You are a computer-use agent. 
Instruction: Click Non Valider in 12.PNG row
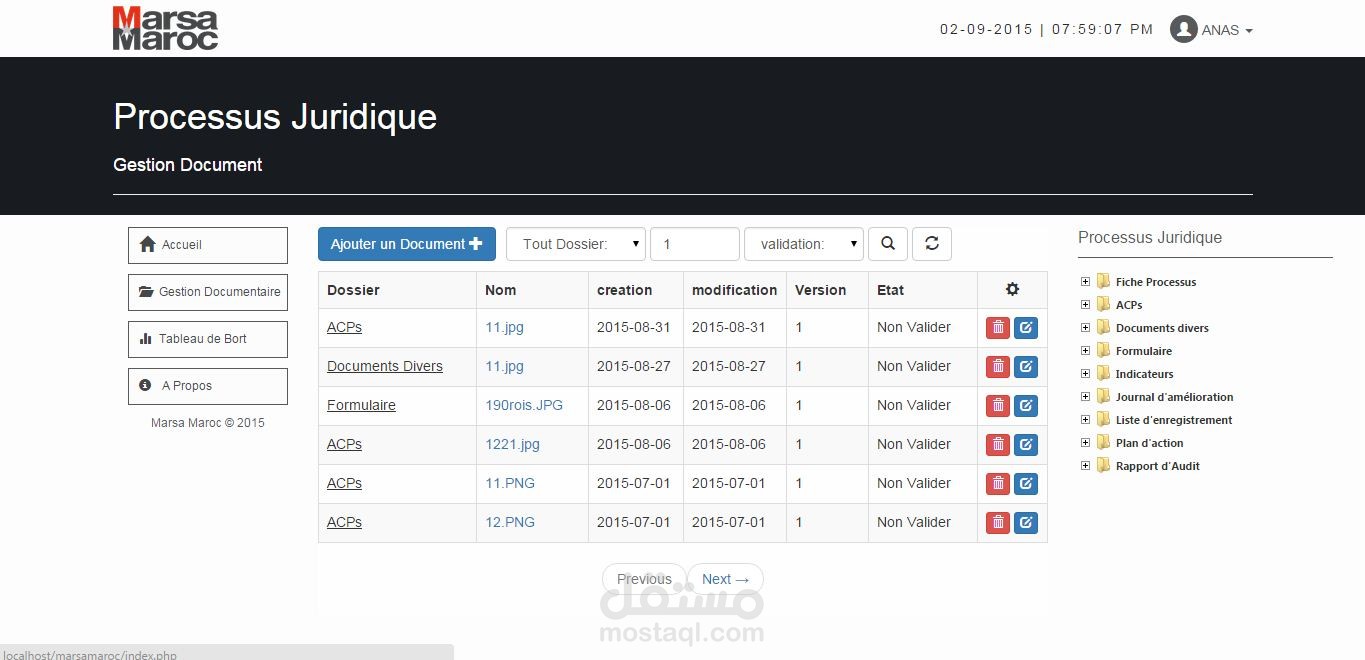[914, 522]
